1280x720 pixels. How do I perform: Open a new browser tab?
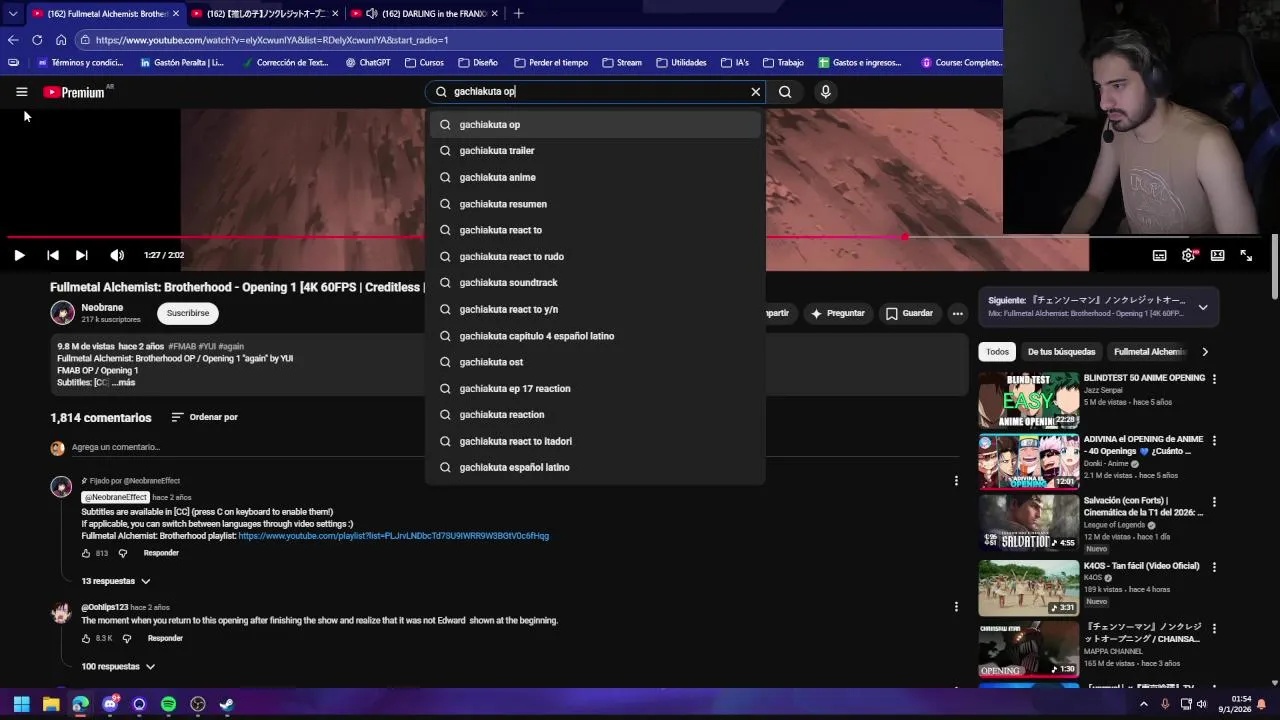(518, 14)
